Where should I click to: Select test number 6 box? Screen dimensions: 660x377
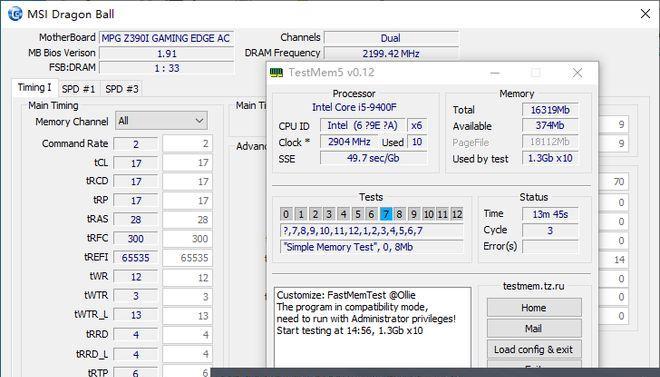coord(371,214)
